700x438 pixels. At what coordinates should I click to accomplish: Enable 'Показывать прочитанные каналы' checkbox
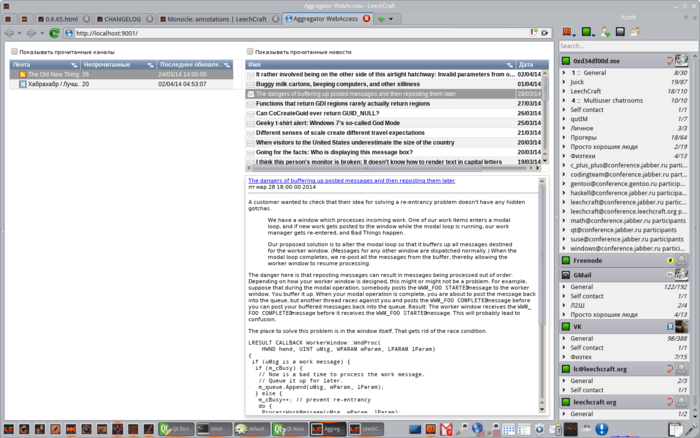pyautogui.click(x=14, y=51)
